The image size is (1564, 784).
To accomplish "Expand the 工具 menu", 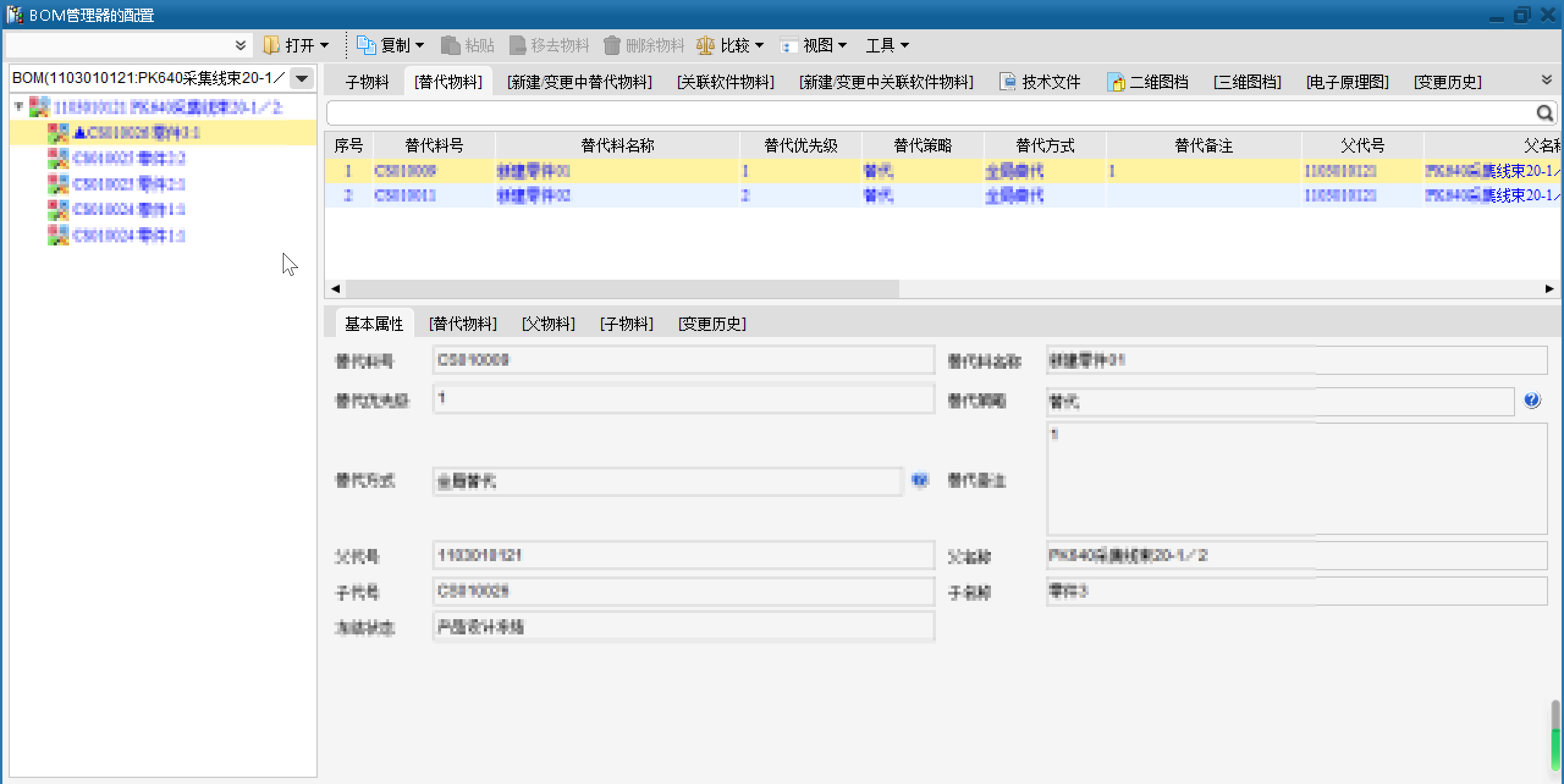I will (x=887, y=45).
